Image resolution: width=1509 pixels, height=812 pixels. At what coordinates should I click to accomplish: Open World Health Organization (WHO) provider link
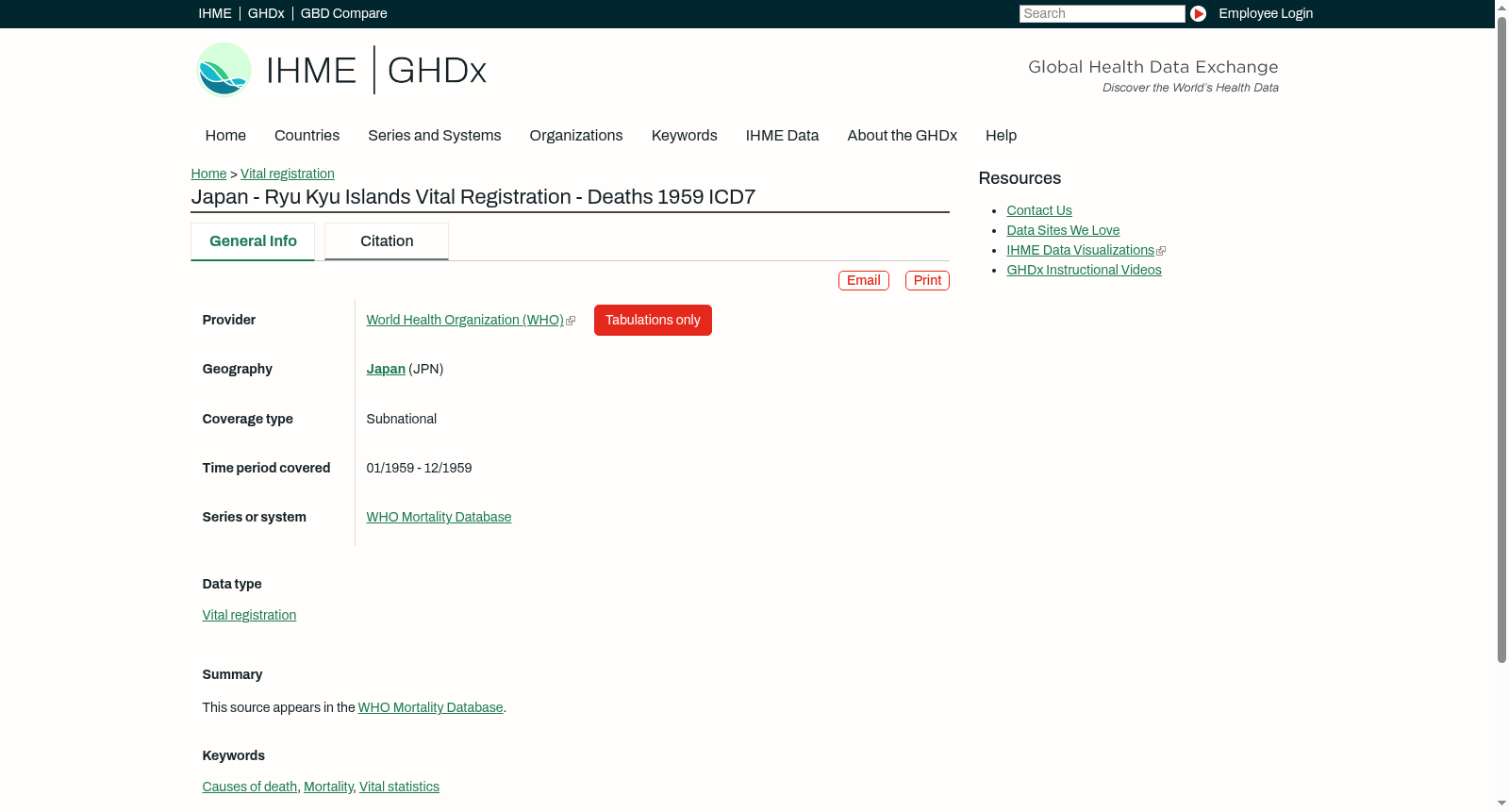tap(465, 320)
